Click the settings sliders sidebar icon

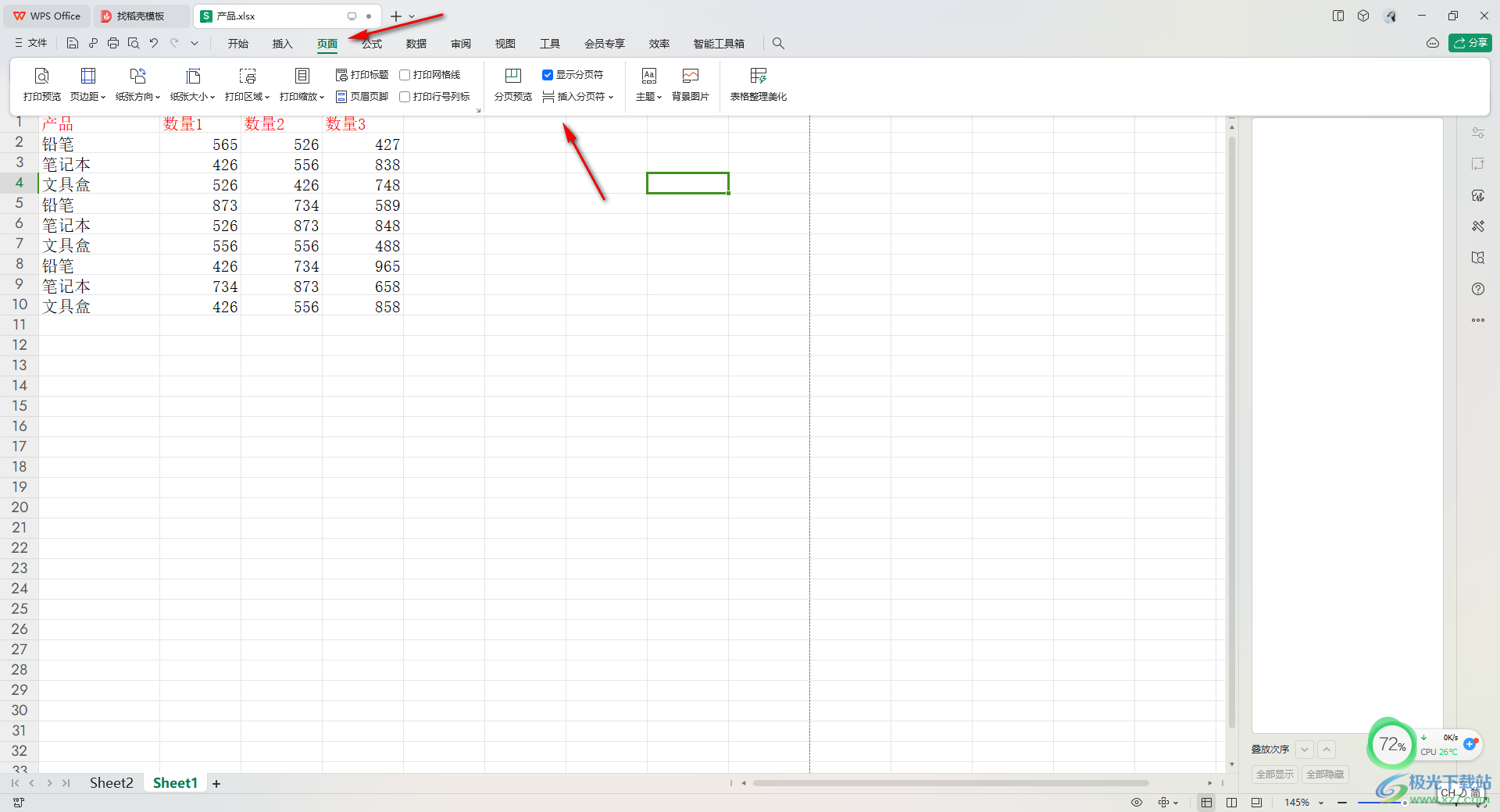(1478, 133)
